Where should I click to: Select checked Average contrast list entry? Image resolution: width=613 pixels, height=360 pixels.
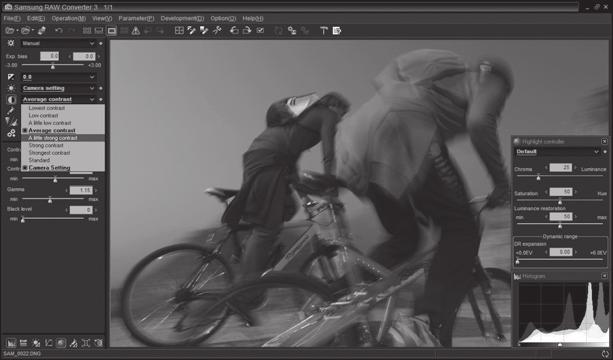pos(63,130)
